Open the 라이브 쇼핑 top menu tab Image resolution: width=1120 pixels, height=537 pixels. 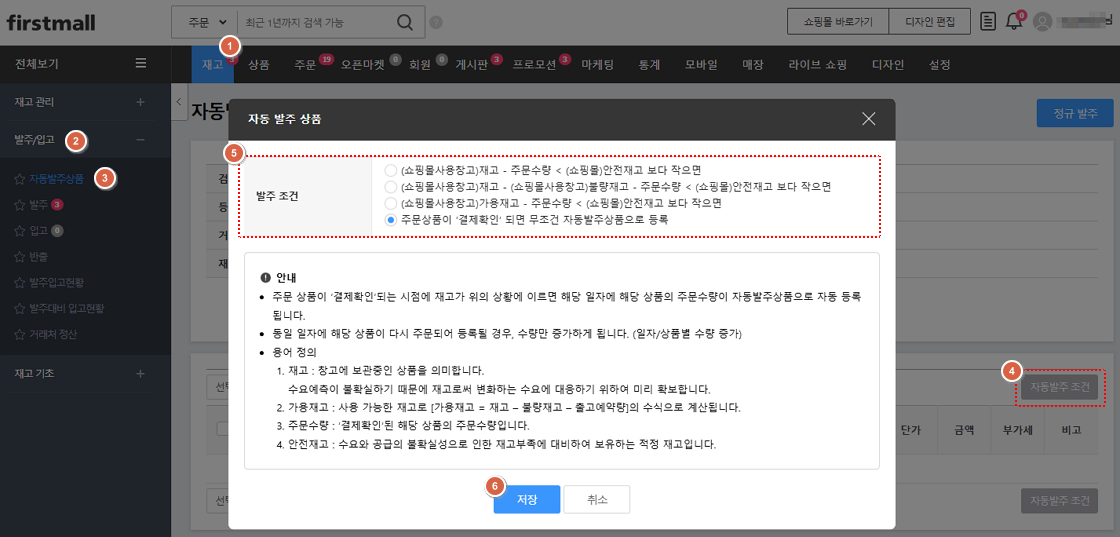pyautogui.click(x=818, y=65)
